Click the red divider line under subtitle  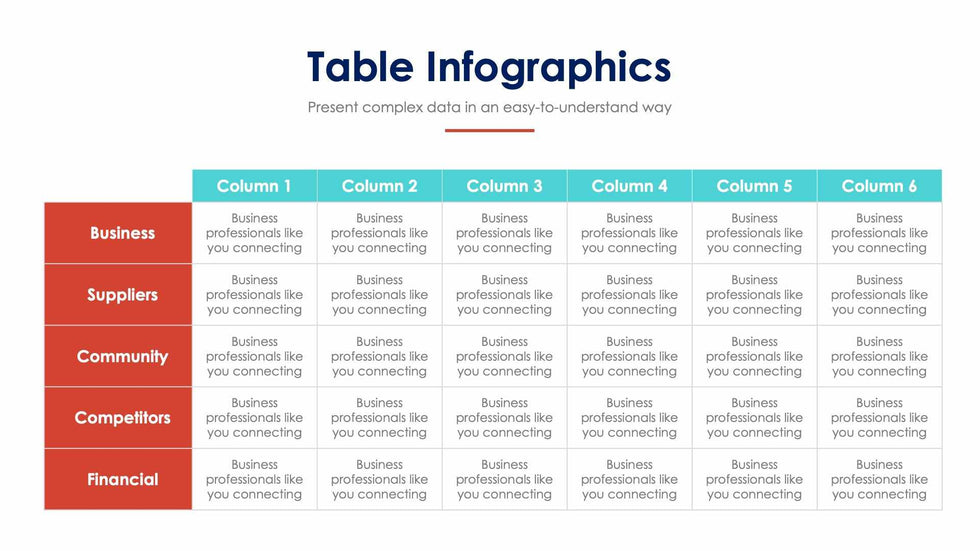click(x=489, y=130)
